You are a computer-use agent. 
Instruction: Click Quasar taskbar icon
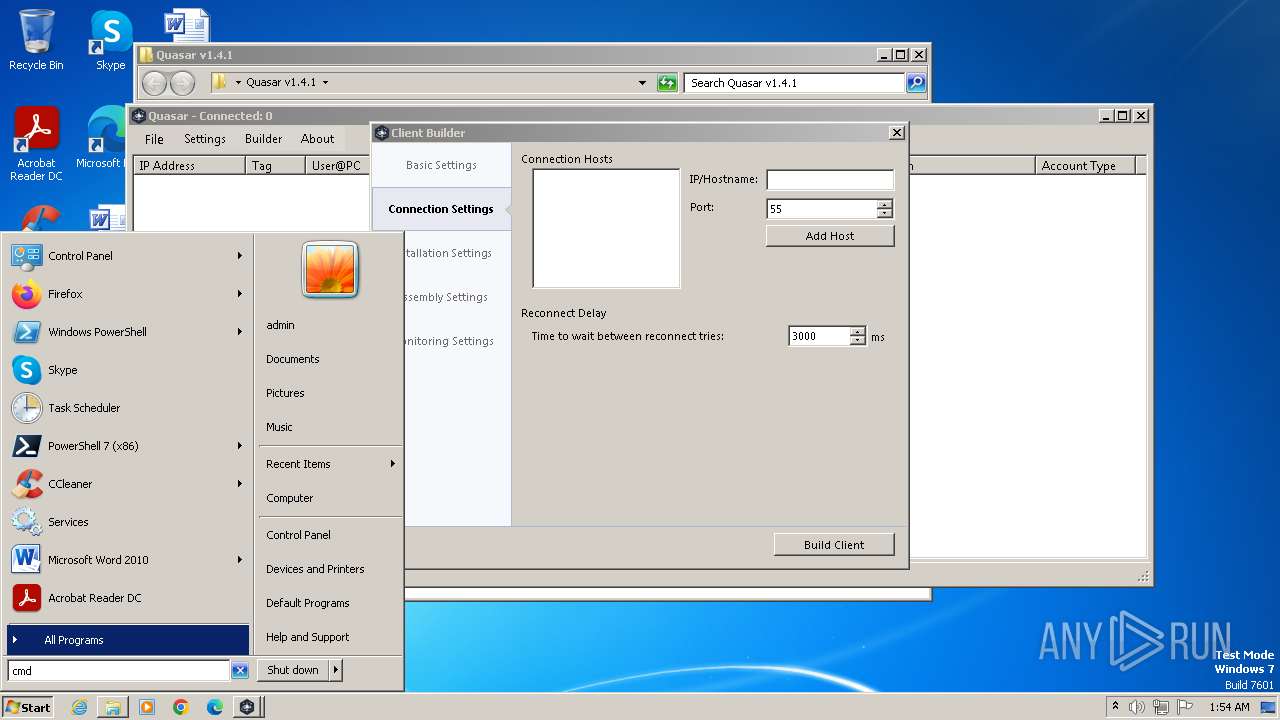247,707
